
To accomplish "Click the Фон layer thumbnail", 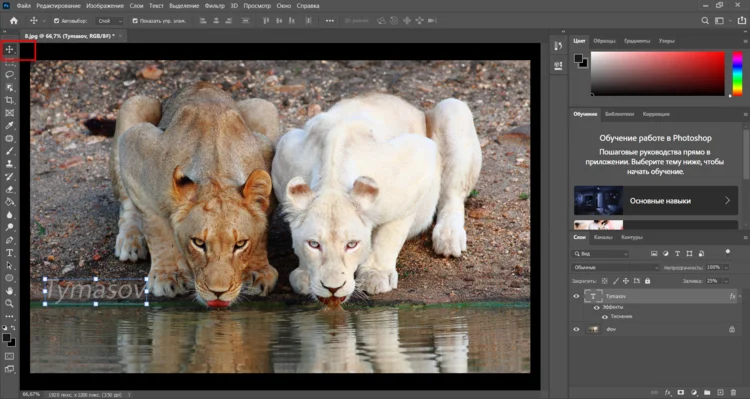I will pos(593,329).
